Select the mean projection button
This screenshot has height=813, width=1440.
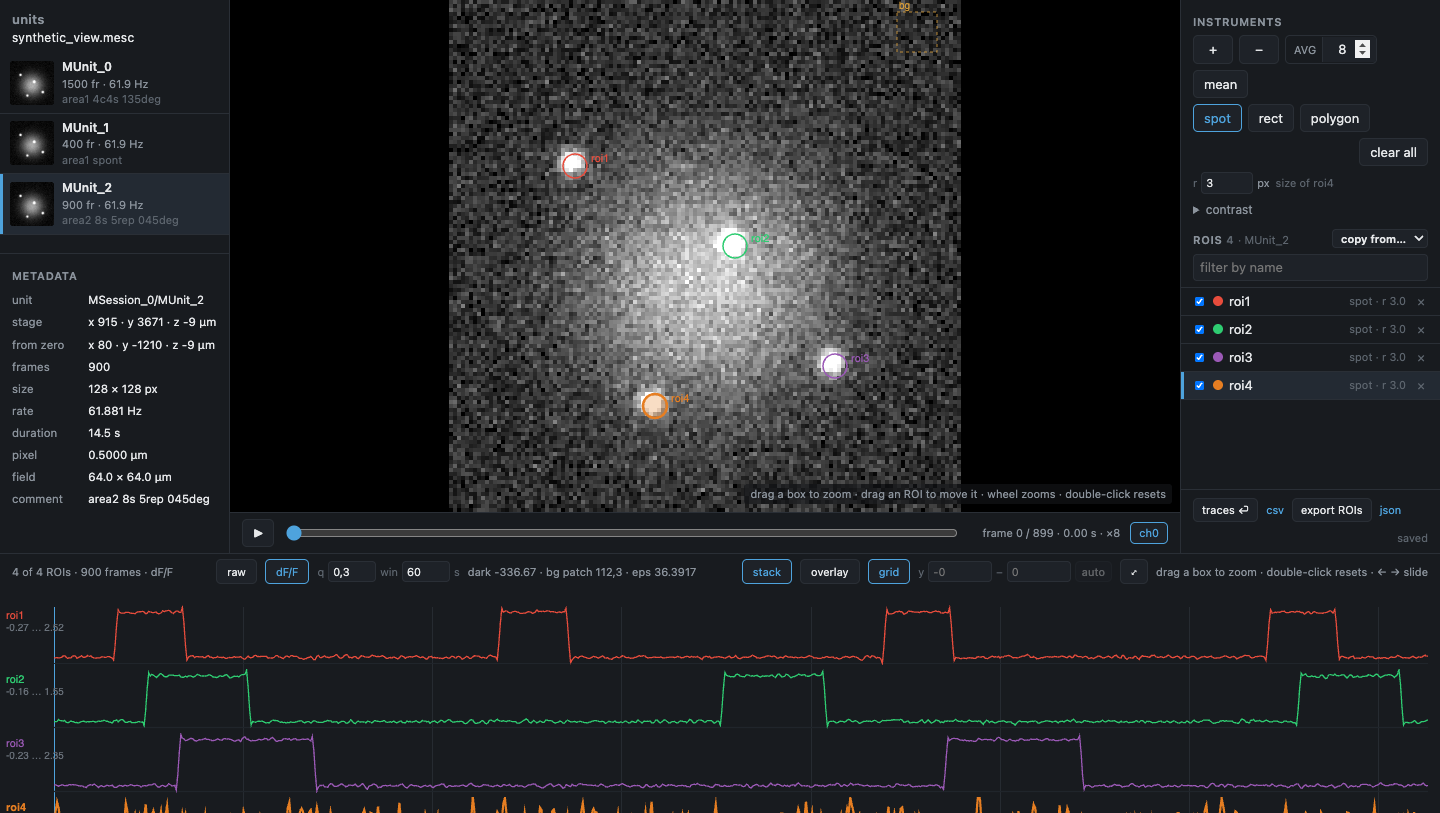click(x=1220, y=85)
